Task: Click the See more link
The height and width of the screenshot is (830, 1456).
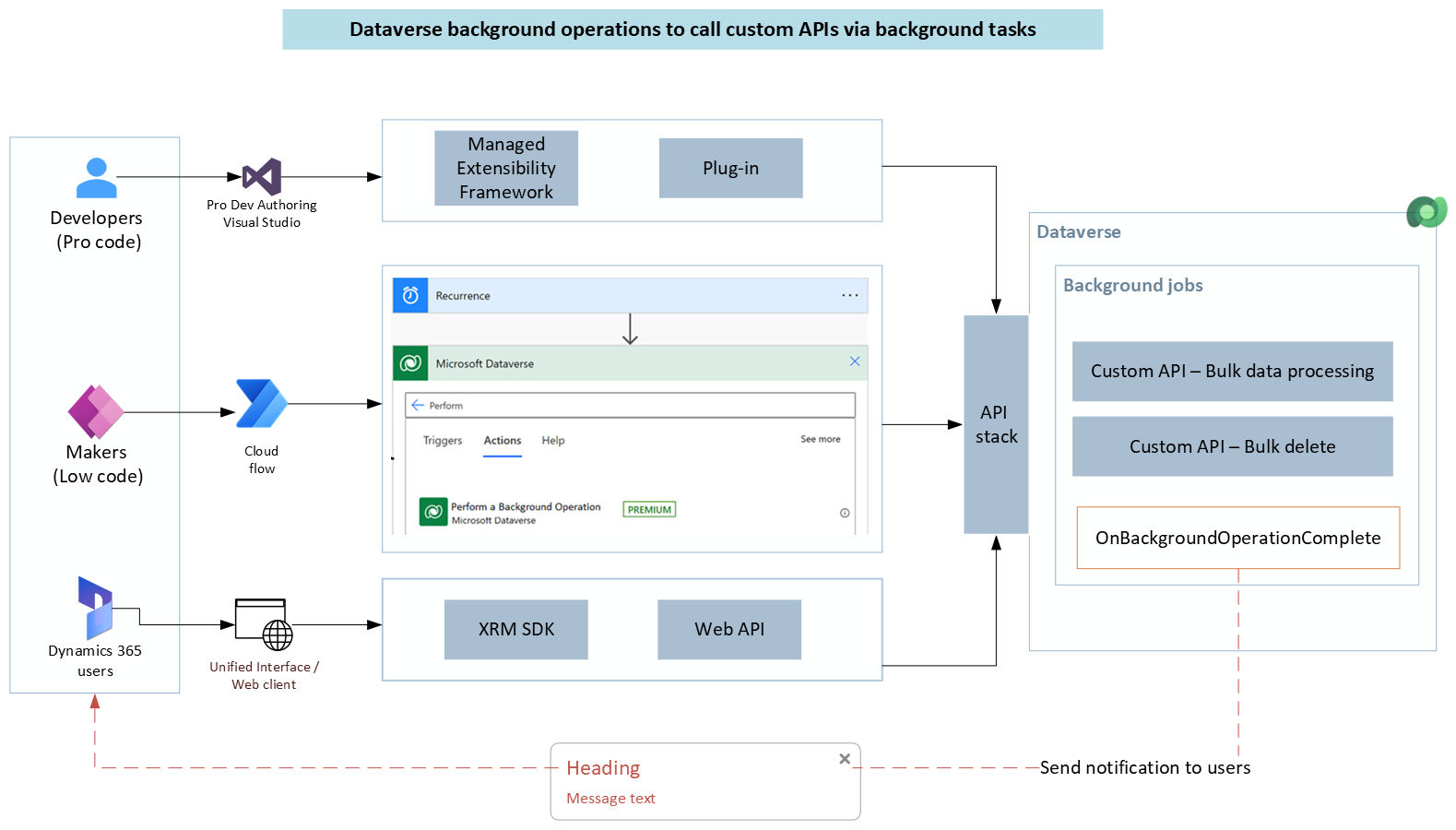Action: pyautogui.click(x=821, y=439)
